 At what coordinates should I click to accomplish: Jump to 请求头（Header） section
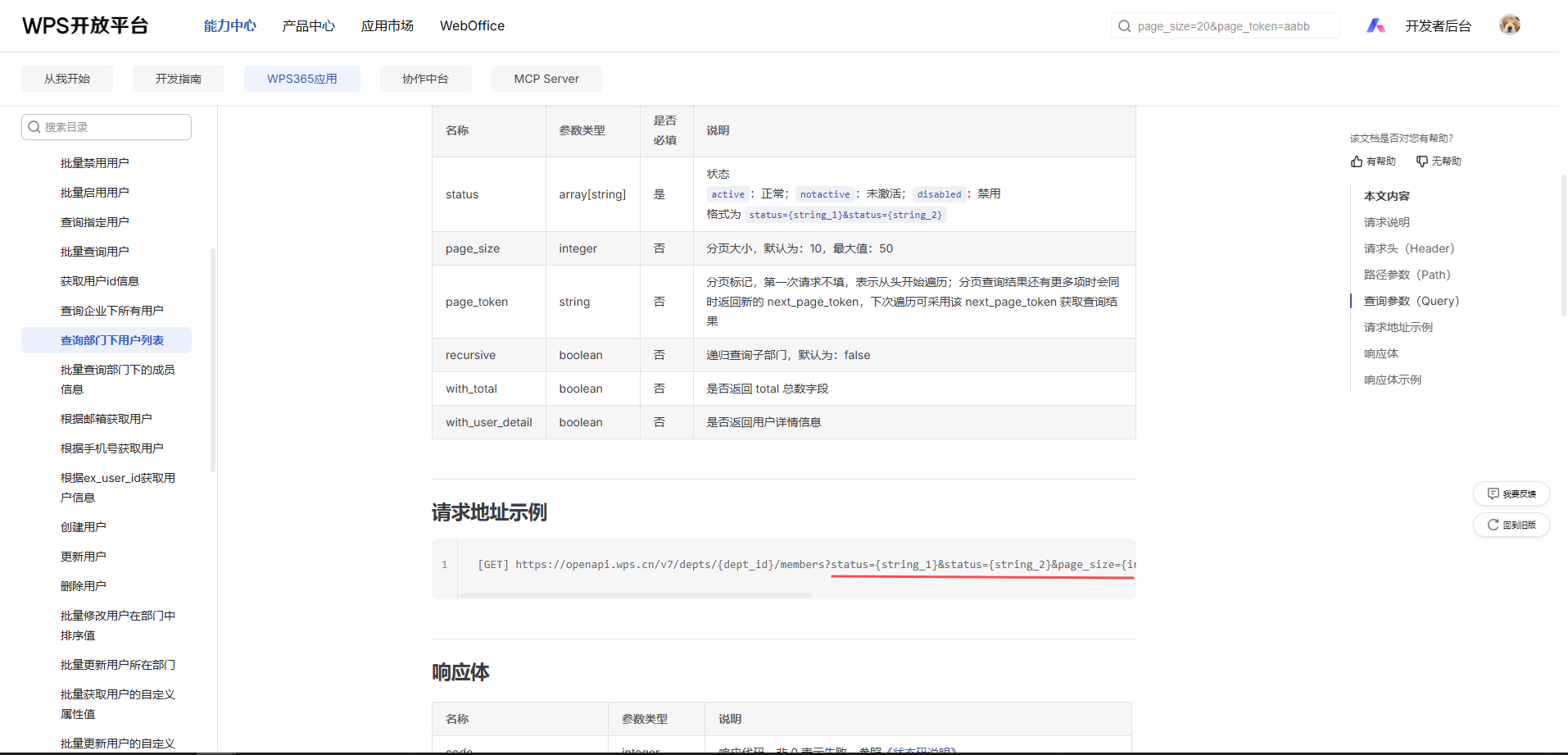(x=1408, y=248)
